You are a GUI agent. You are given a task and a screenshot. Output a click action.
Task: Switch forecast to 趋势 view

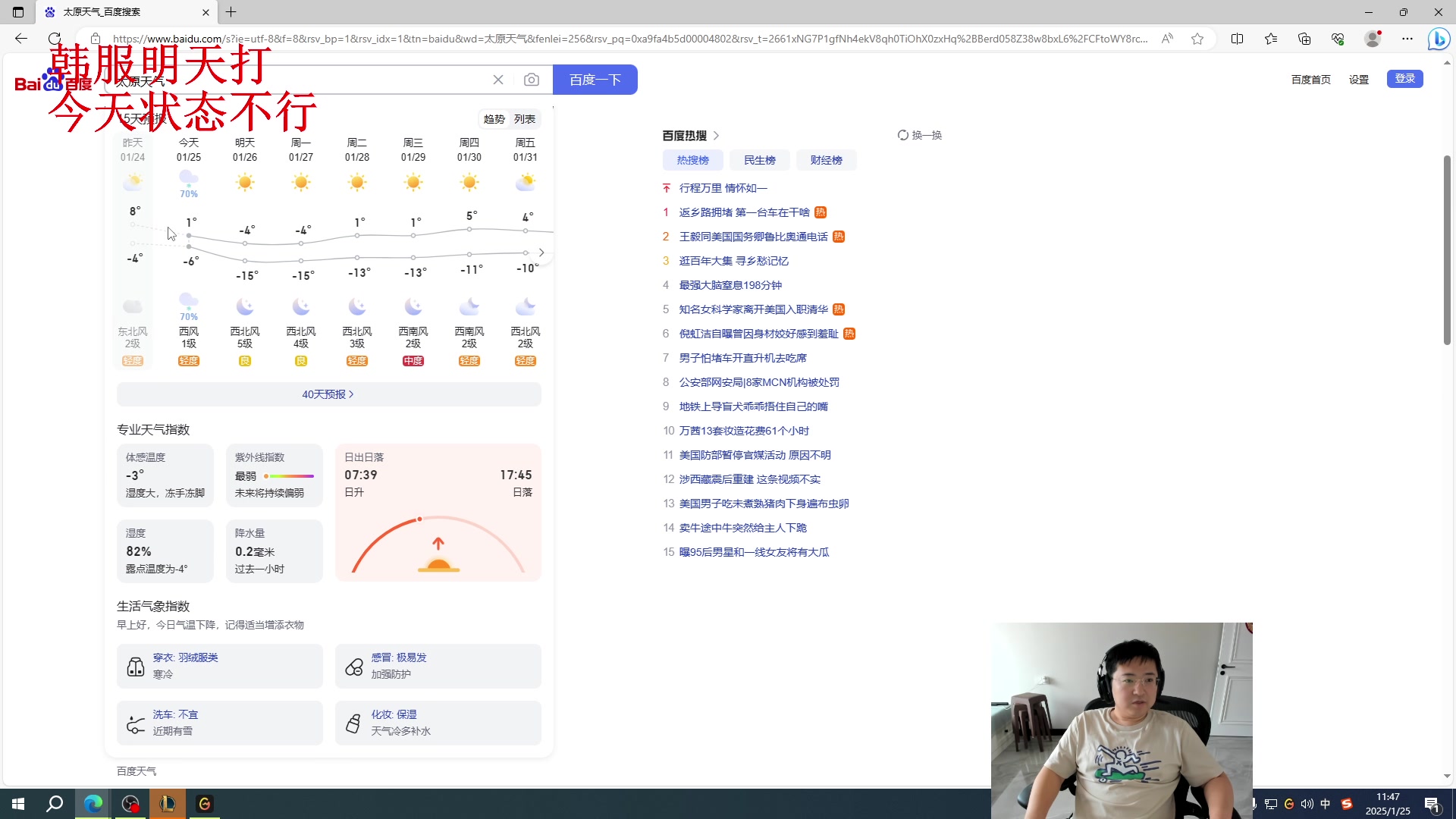click(x=494, y=119)
